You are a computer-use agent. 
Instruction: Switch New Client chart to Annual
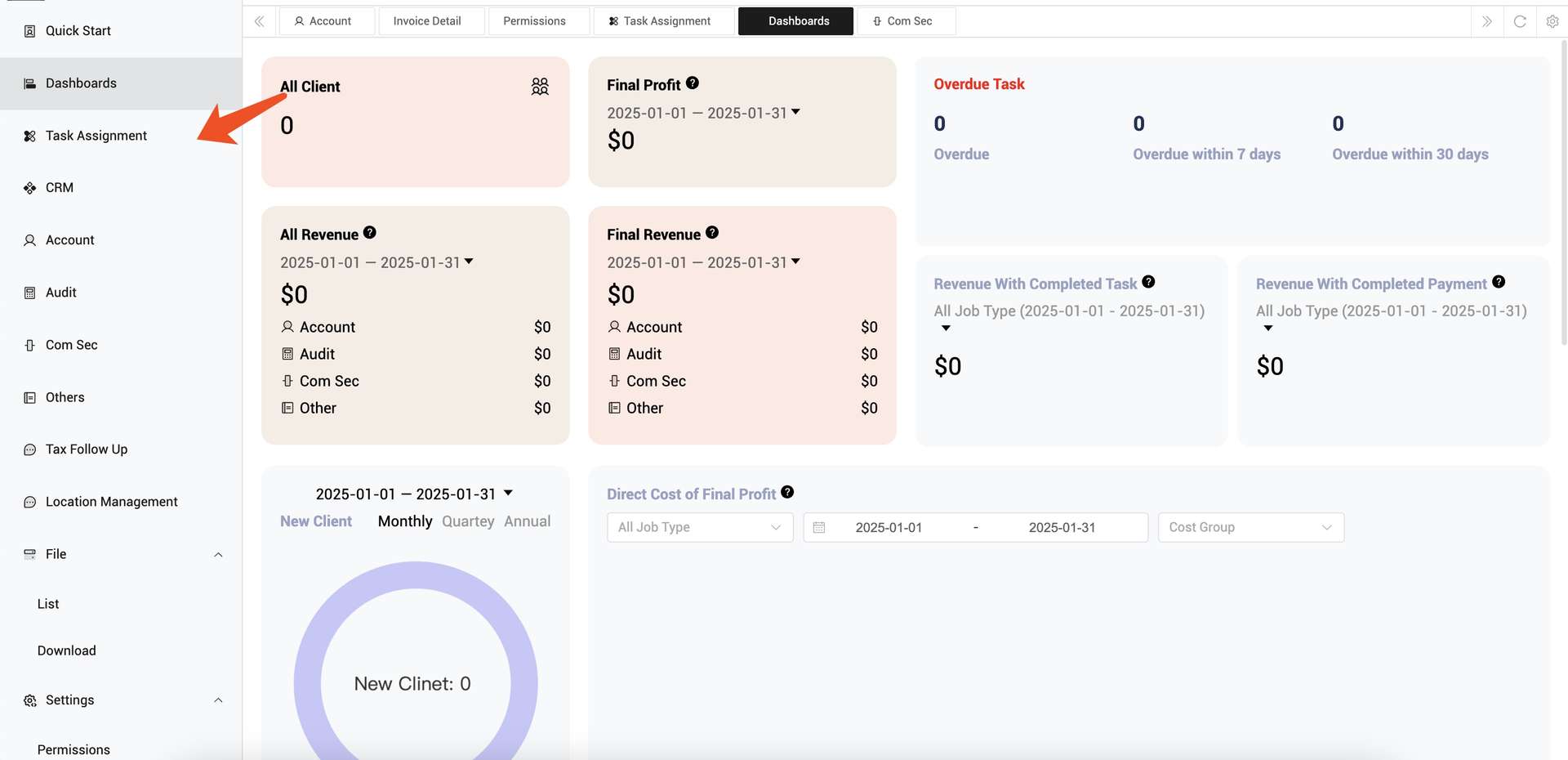(527, 521)
